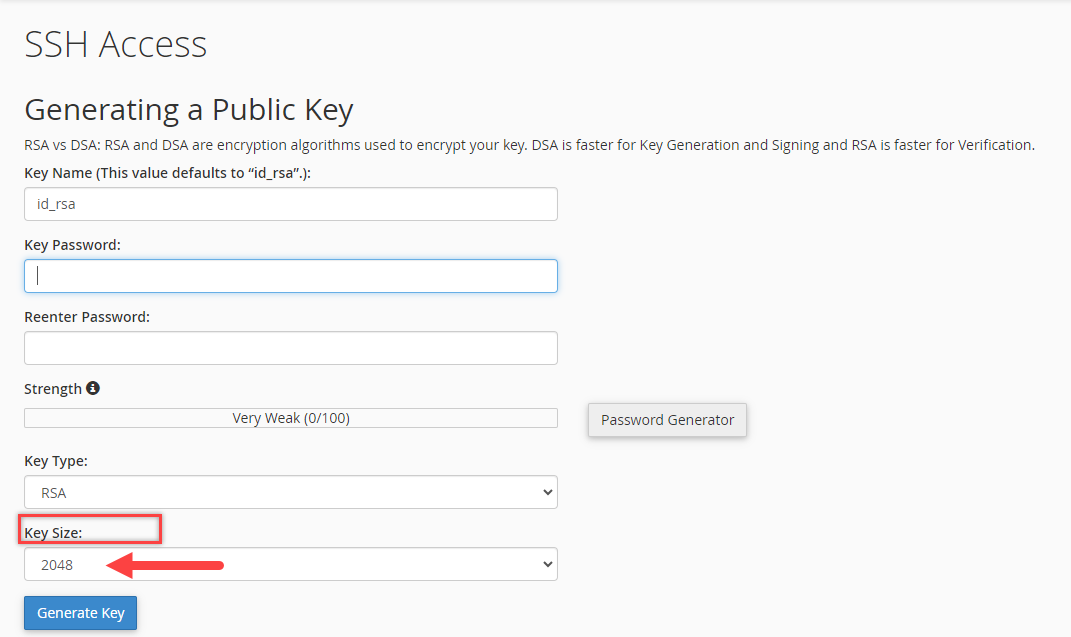Screen dimensions: 1071x637
Task: Expand the Key Type selector chevron
Action: (x=546, y=492)
